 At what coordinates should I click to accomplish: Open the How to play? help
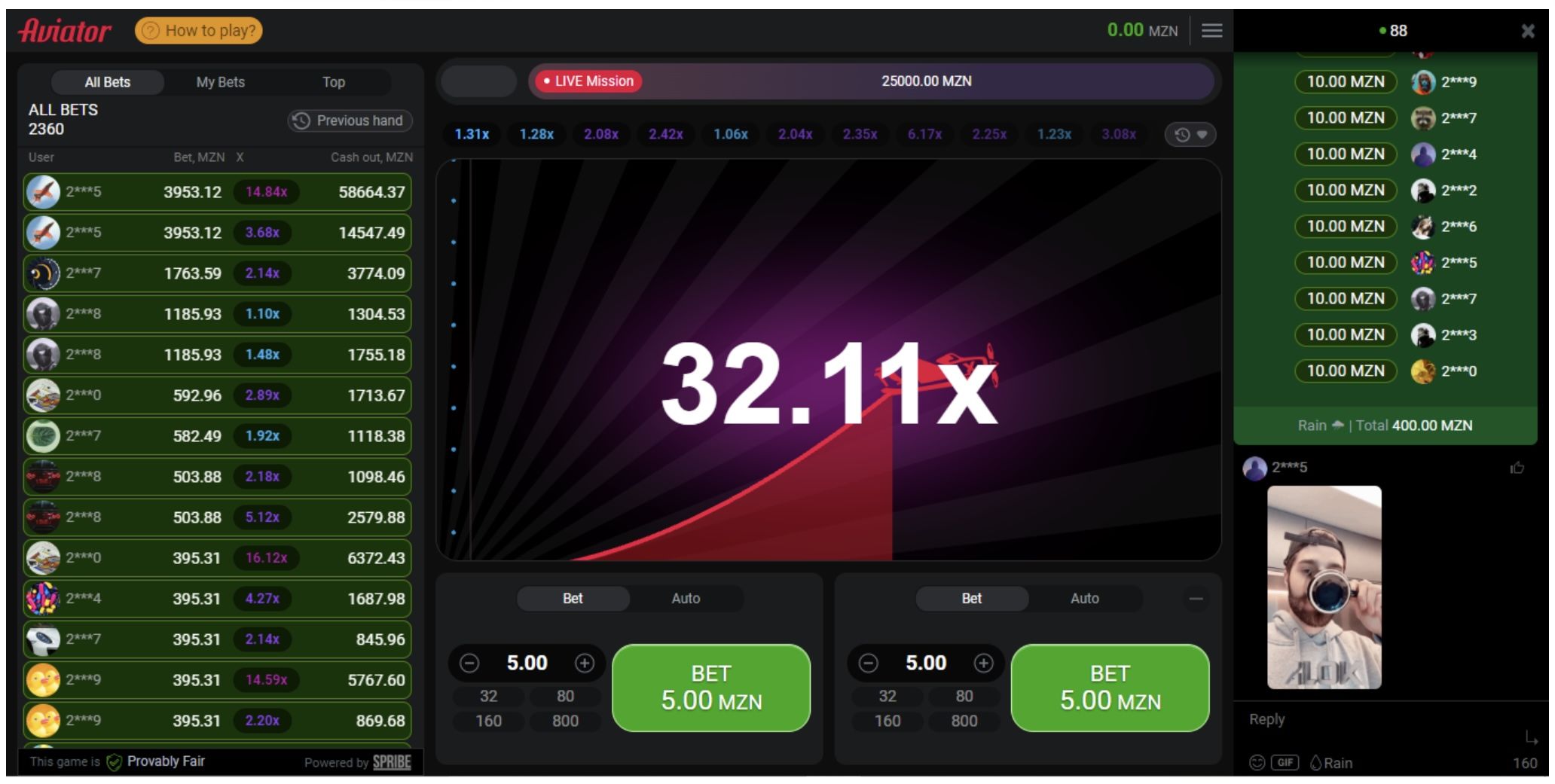(199, 31)
